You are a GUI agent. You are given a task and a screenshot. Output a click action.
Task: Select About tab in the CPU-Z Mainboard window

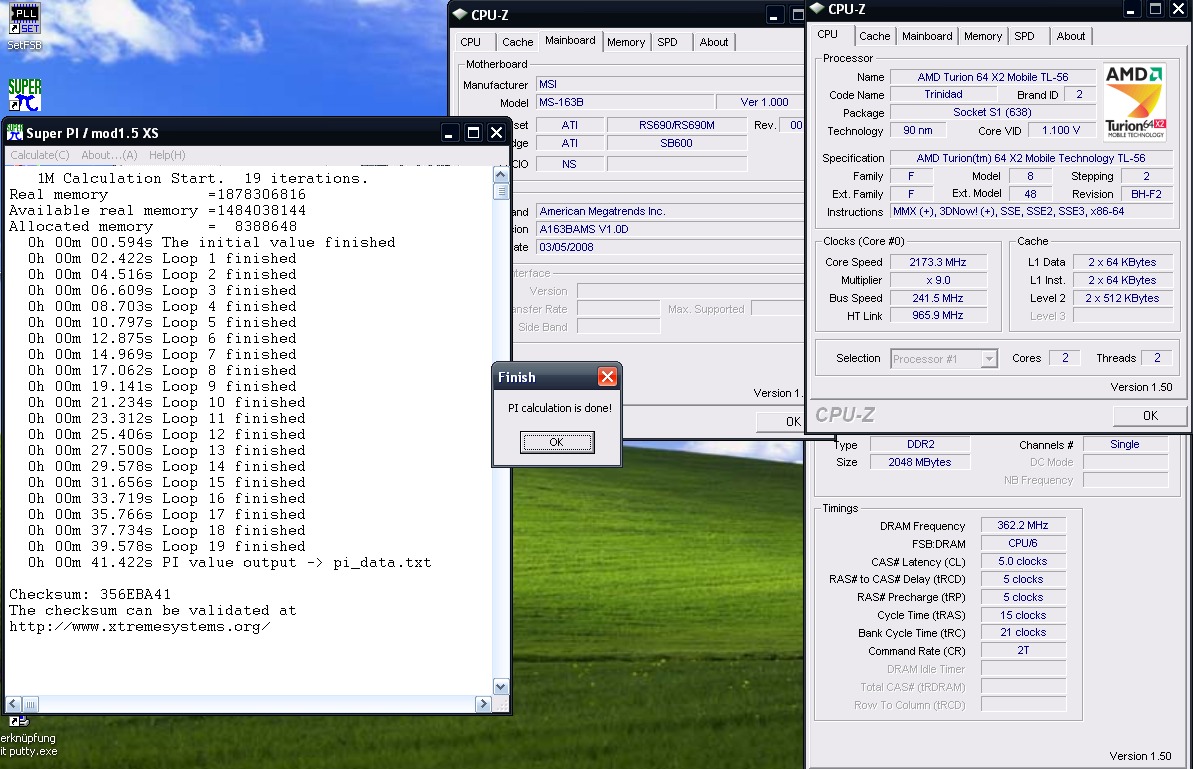pyautogui.click(x=714, y=42)
